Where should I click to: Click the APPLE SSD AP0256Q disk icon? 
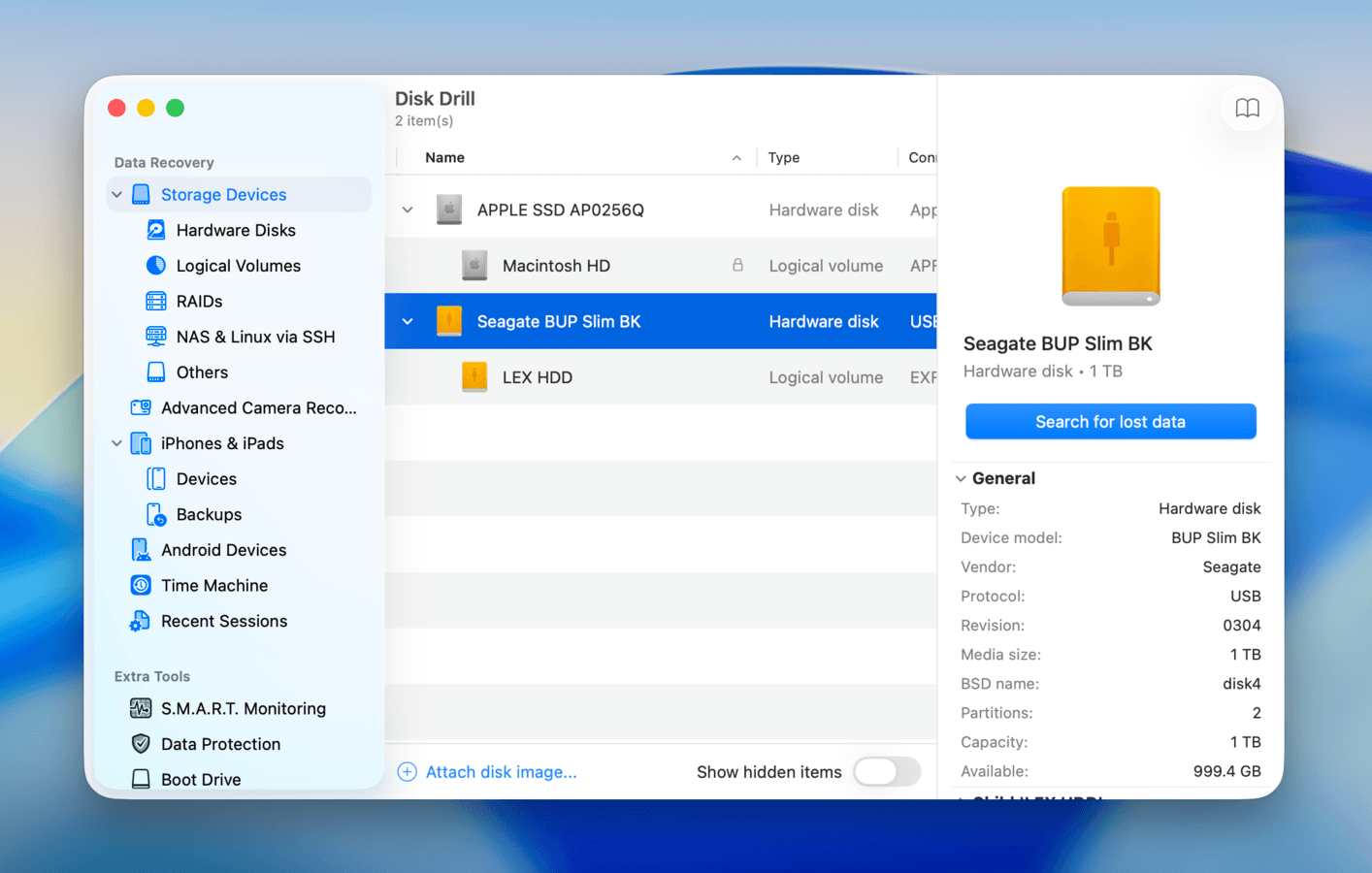point(448,210)
